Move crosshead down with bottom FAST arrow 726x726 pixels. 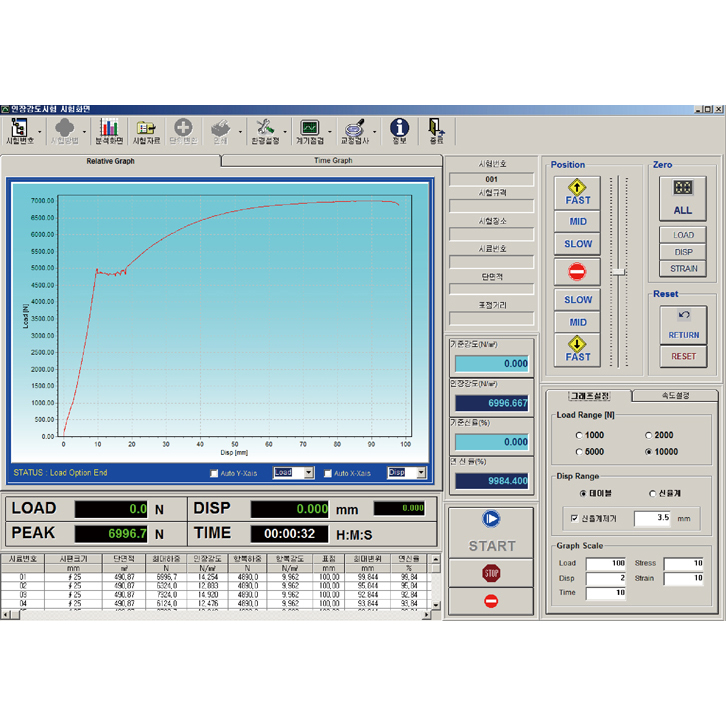tap(577, 349)
